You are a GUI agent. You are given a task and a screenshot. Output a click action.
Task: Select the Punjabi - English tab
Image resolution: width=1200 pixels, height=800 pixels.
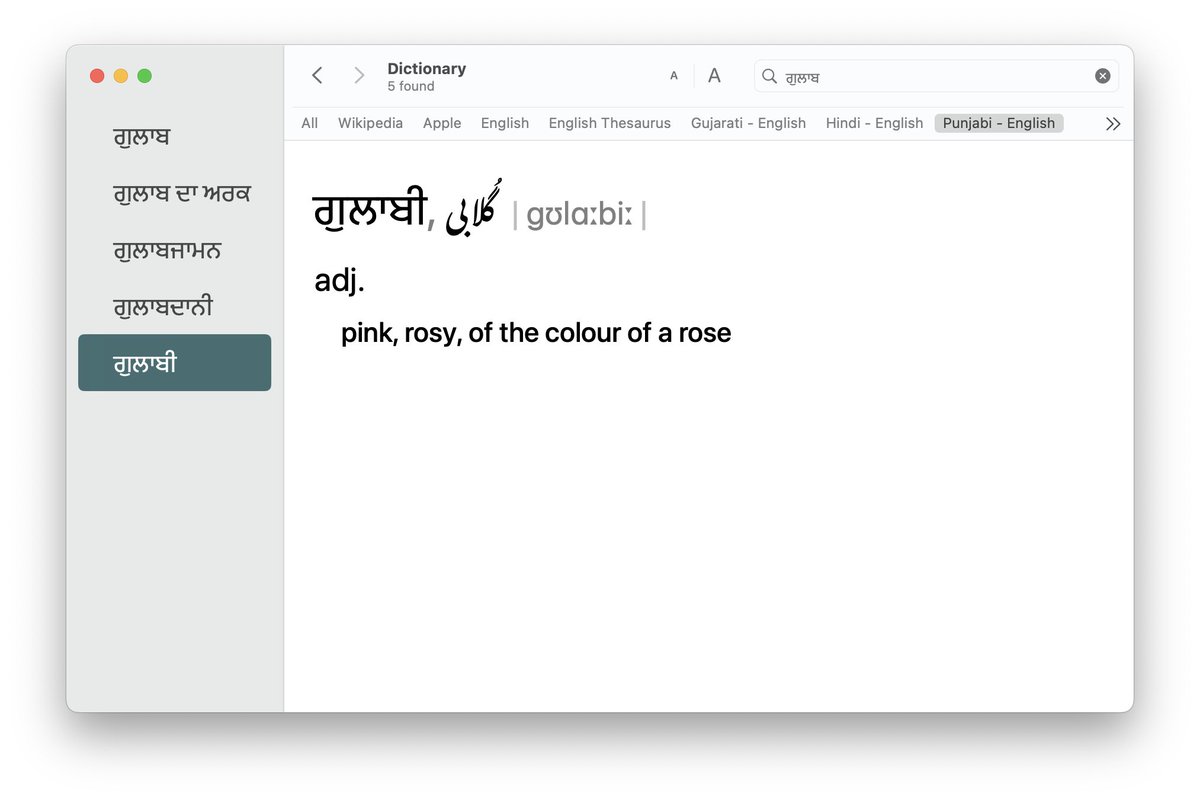999,123
